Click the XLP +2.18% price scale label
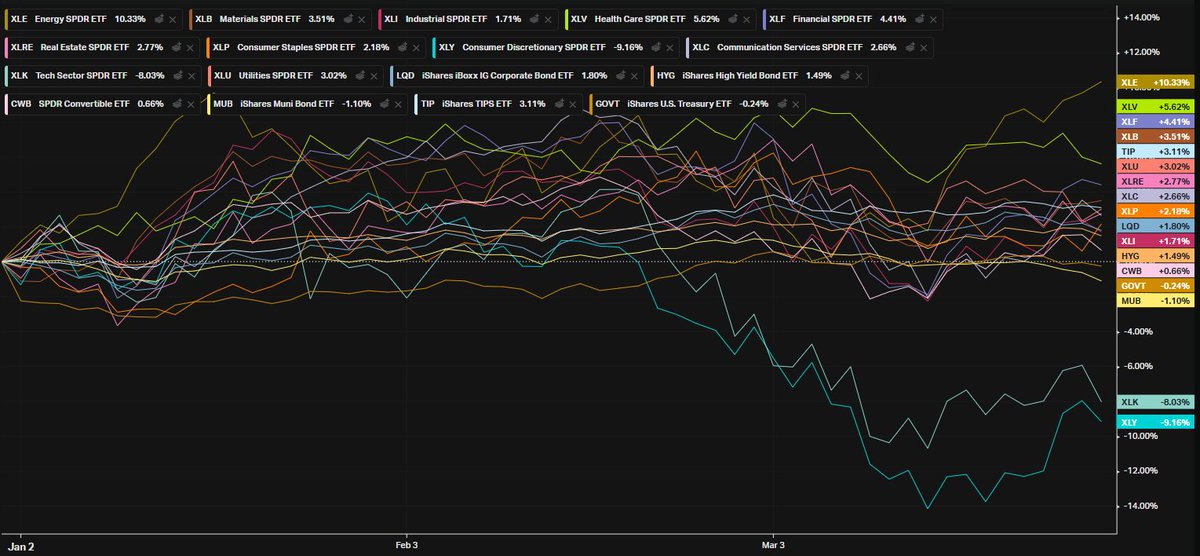This screenshot has height=556, width=1200. tap(1154, 212)
